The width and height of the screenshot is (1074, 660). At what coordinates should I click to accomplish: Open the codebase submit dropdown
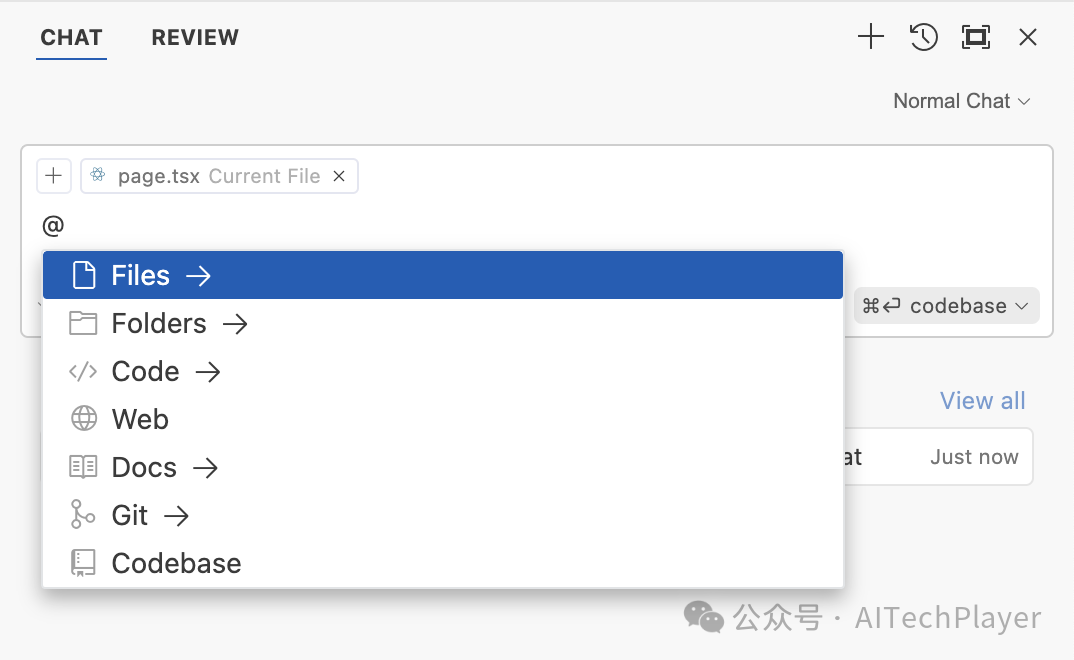tap(946, 306)
